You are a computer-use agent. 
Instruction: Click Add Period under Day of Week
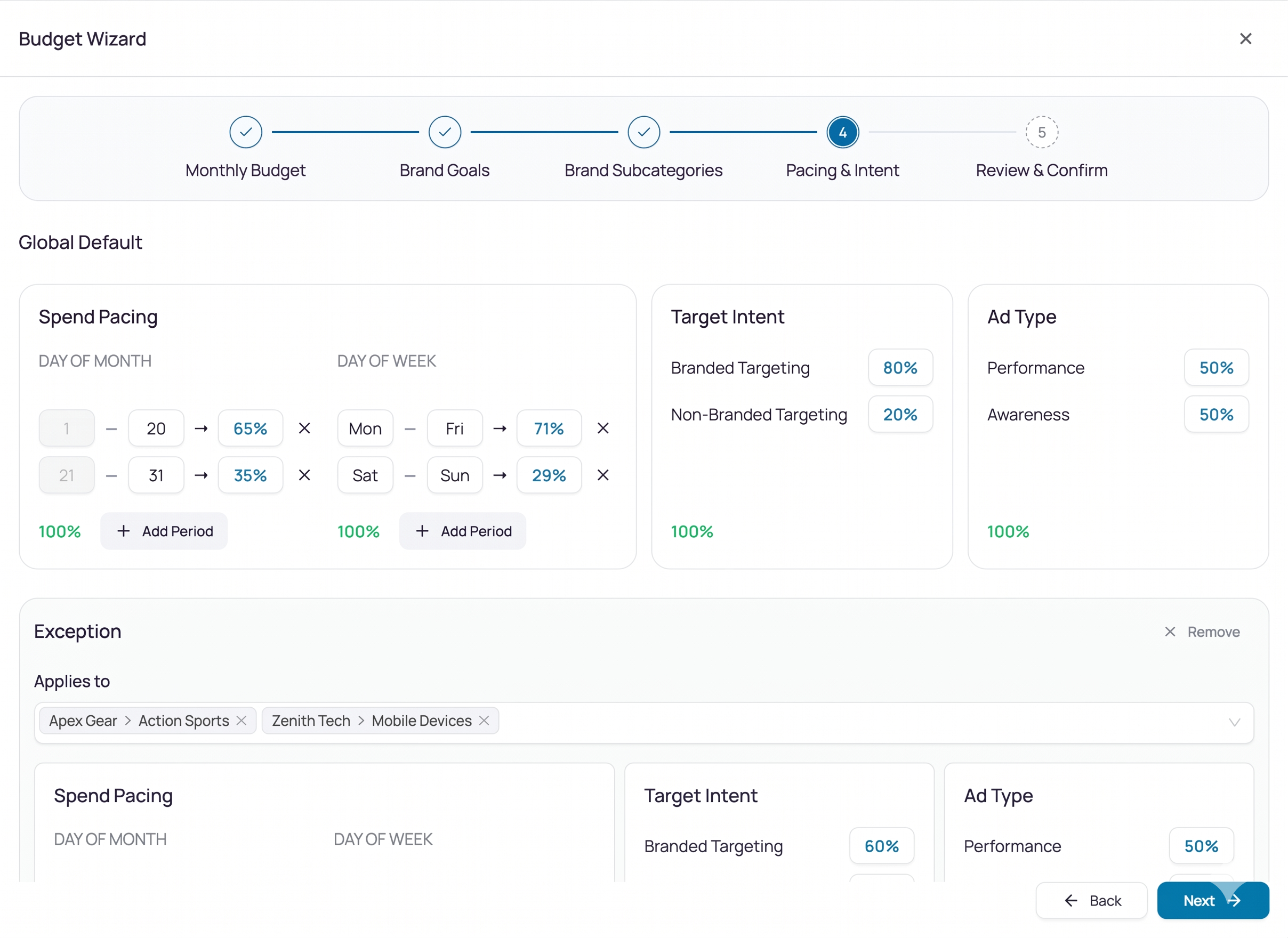click(x=462, y=531)
